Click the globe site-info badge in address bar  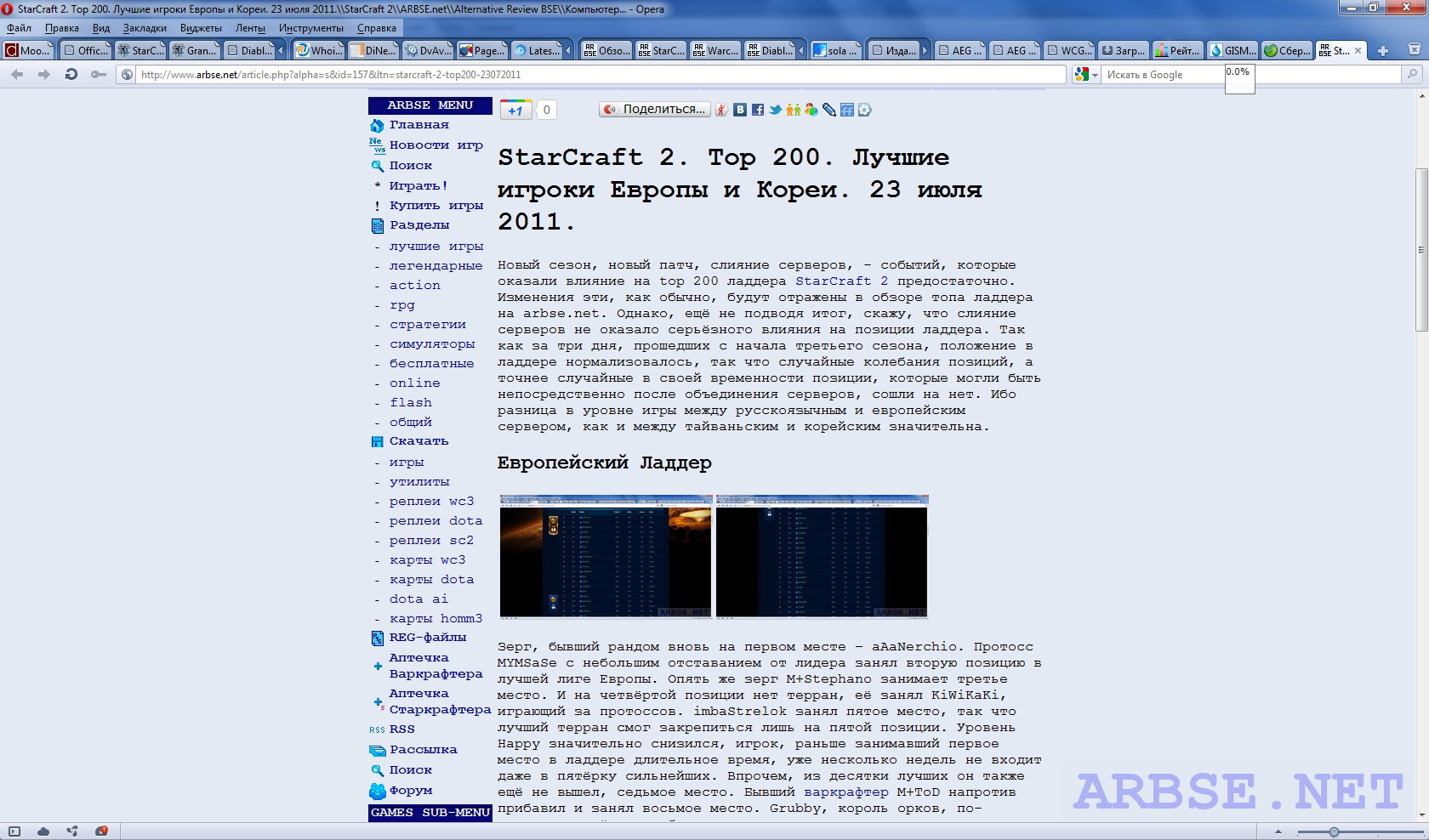(127, 75)
